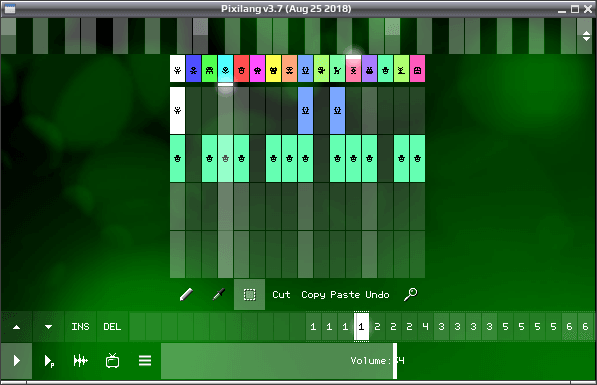This screenshot has height=385, width=597.
Task: Click the Cut button
Action: coord(281,294)
